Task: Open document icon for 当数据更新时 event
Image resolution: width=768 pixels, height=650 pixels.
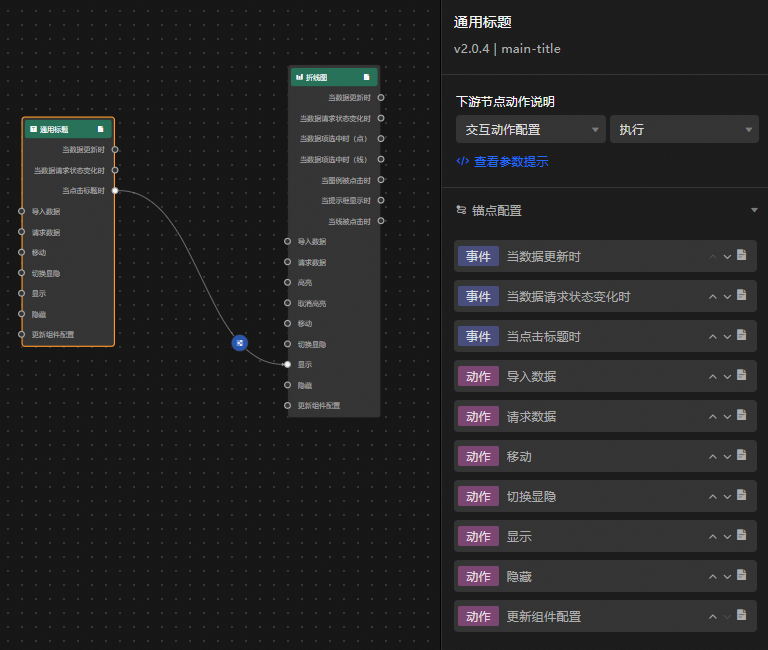Action: point(742,255)
